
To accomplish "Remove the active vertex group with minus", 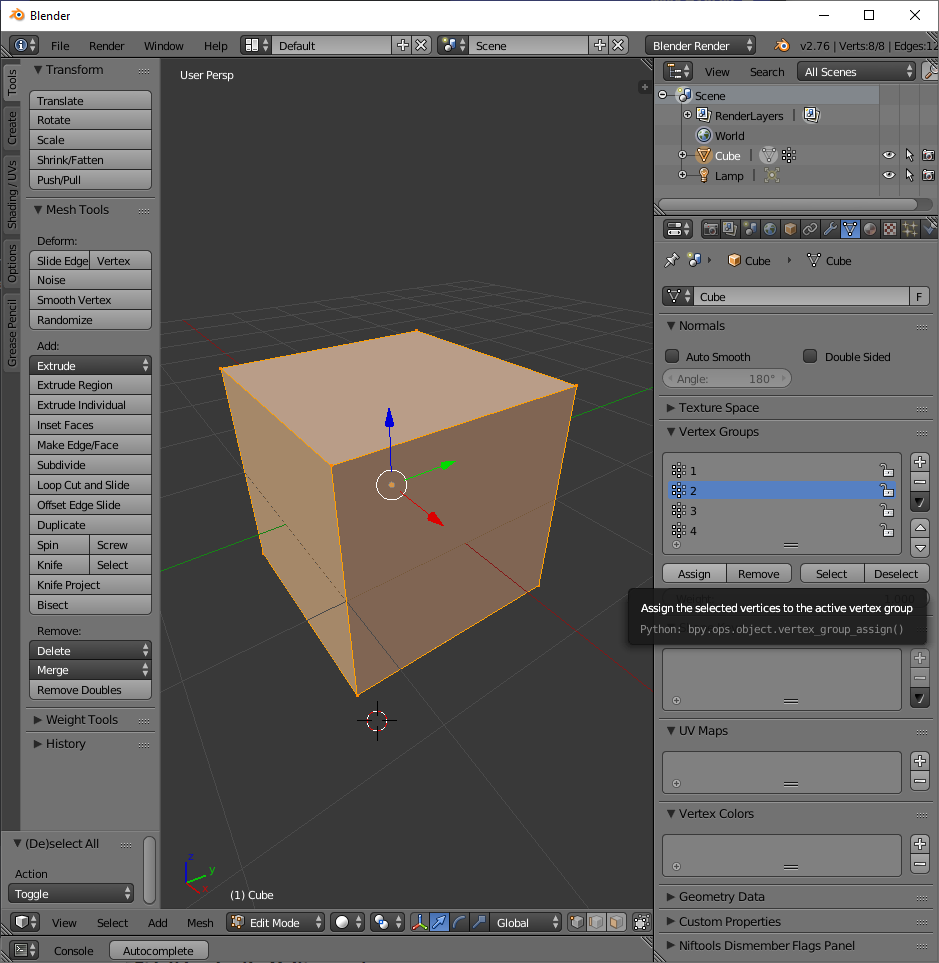I will coord(920,482).
